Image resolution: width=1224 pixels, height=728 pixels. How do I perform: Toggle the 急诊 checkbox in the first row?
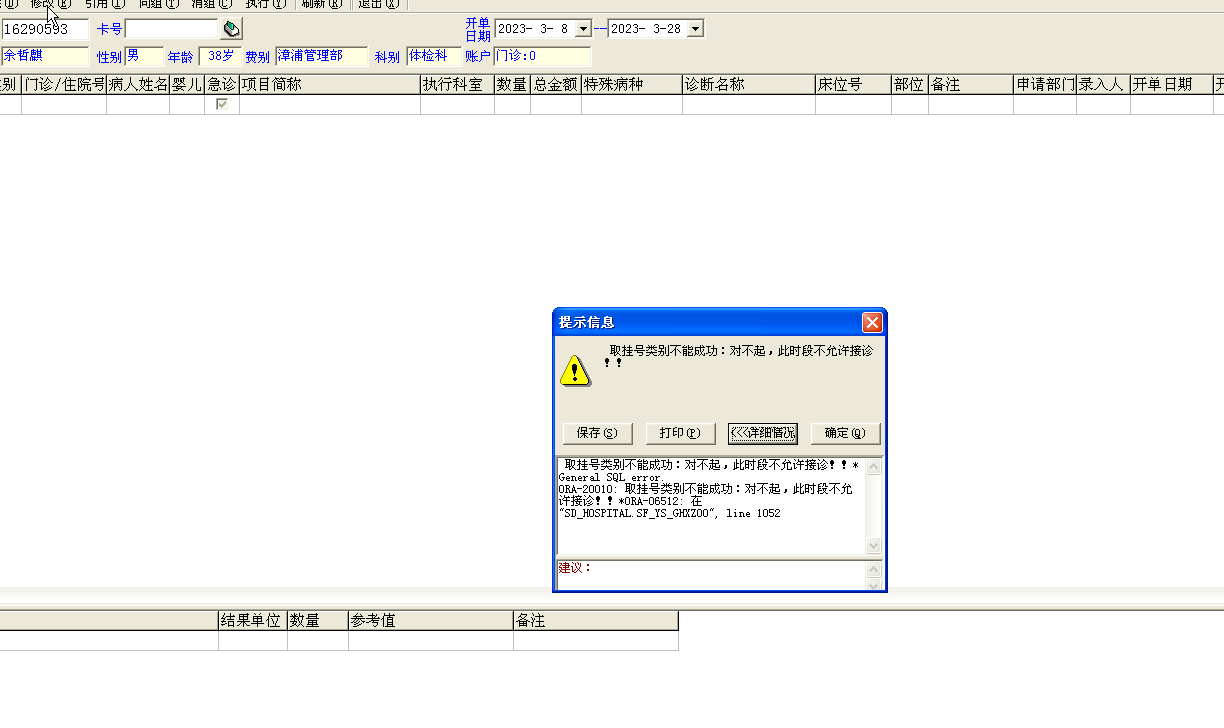click(222, 104)
